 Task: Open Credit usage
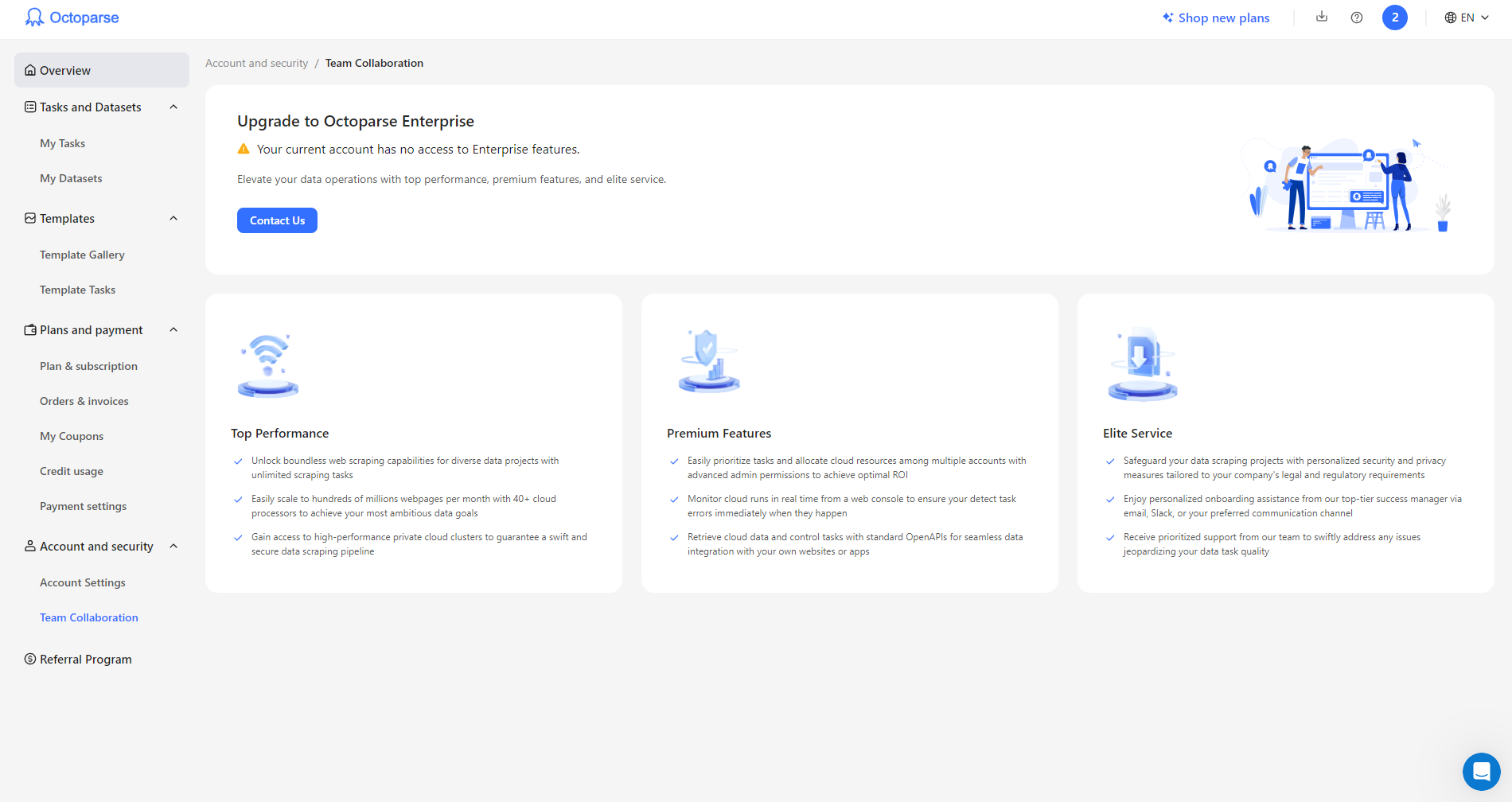coord(72,471)
